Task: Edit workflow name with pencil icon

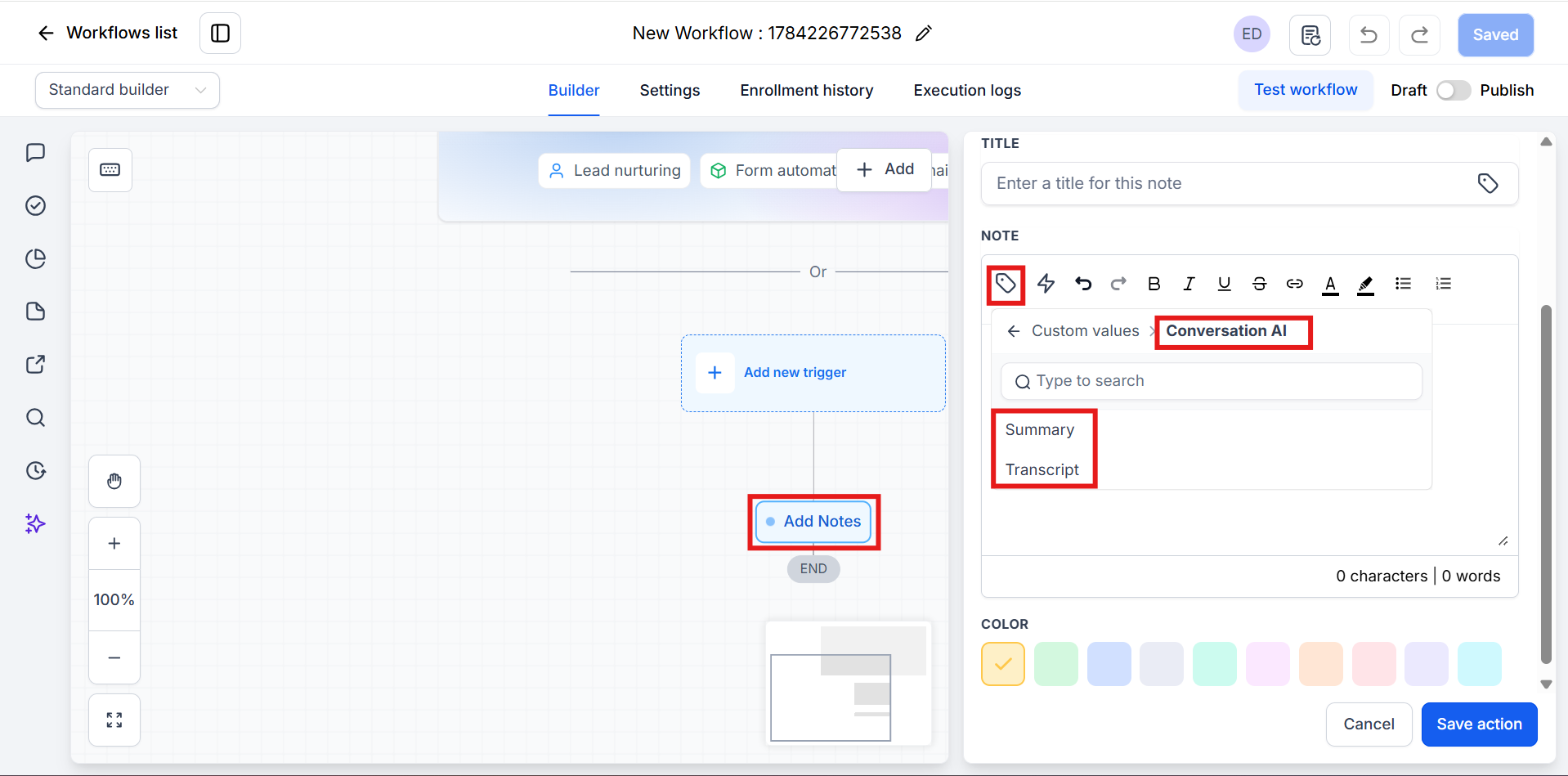Action: pos(924,34)
